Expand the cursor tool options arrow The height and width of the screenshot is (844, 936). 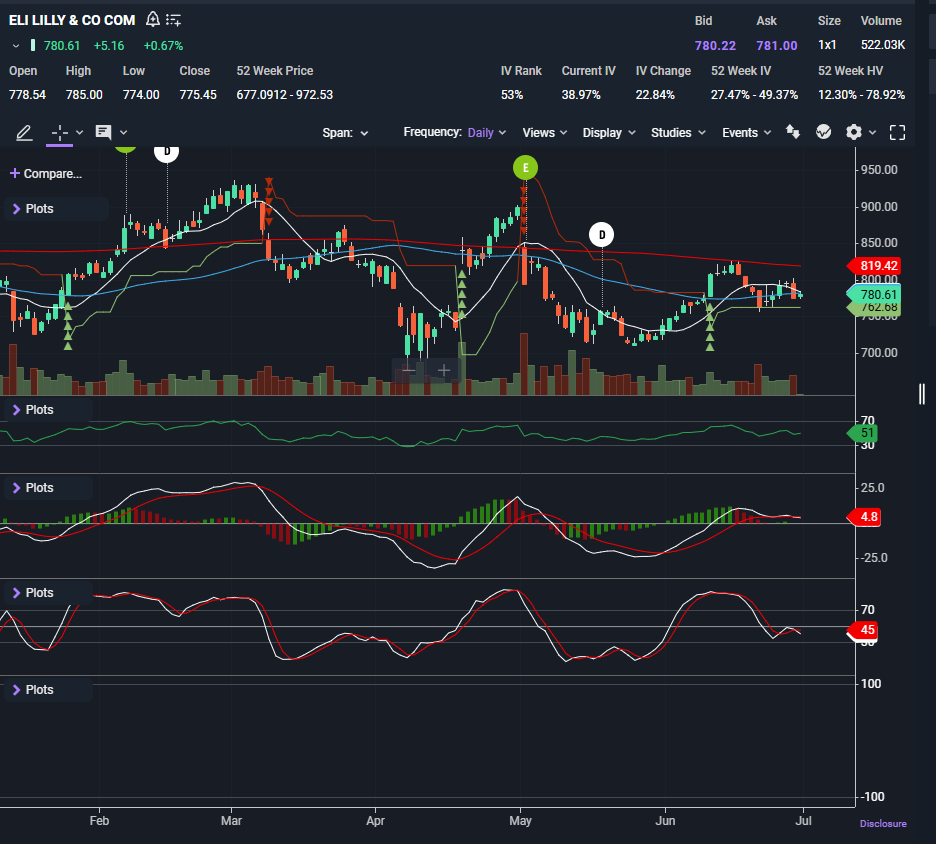[79, 133]
